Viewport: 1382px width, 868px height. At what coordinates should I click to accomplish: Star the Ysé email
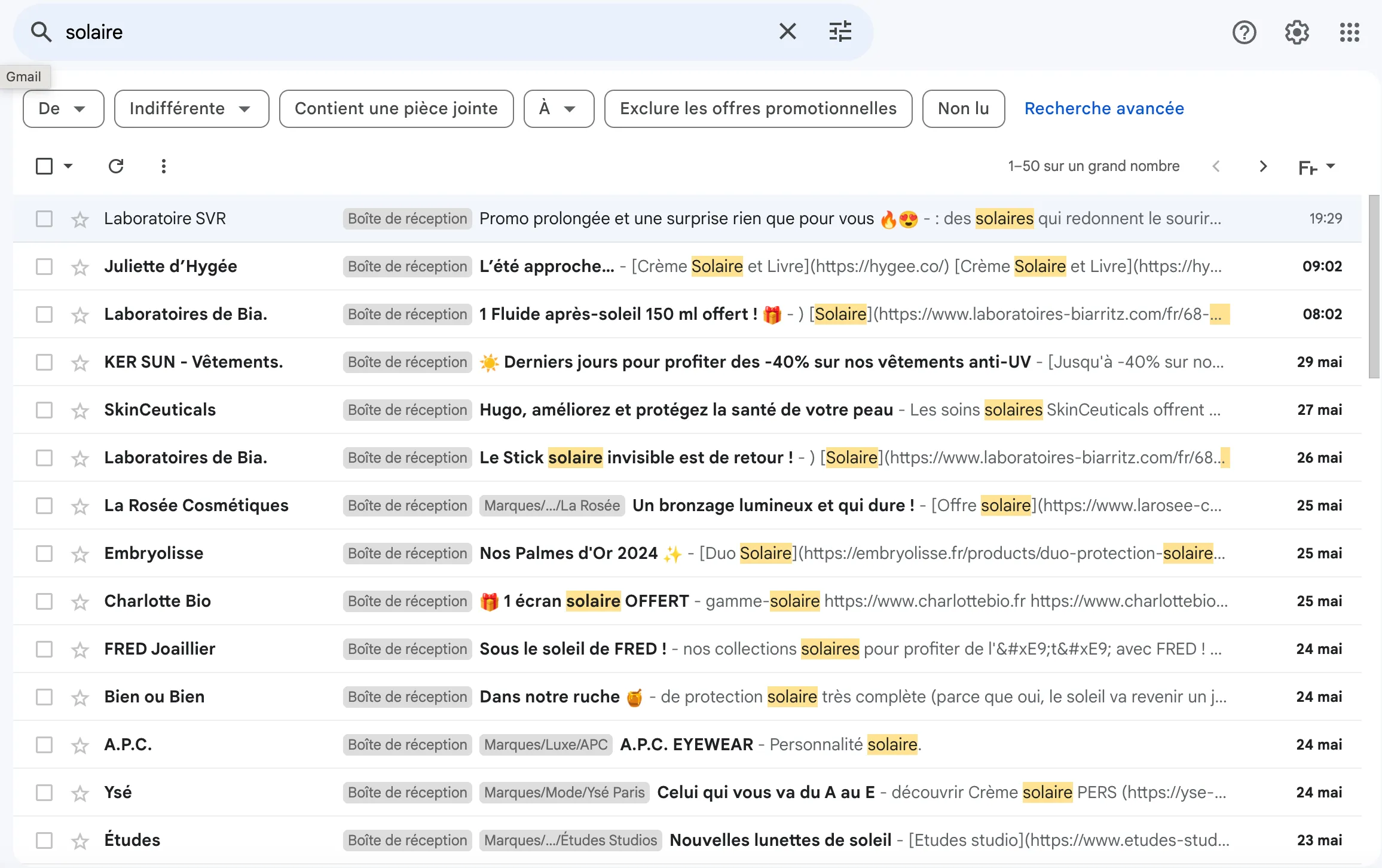click(80, 793)
